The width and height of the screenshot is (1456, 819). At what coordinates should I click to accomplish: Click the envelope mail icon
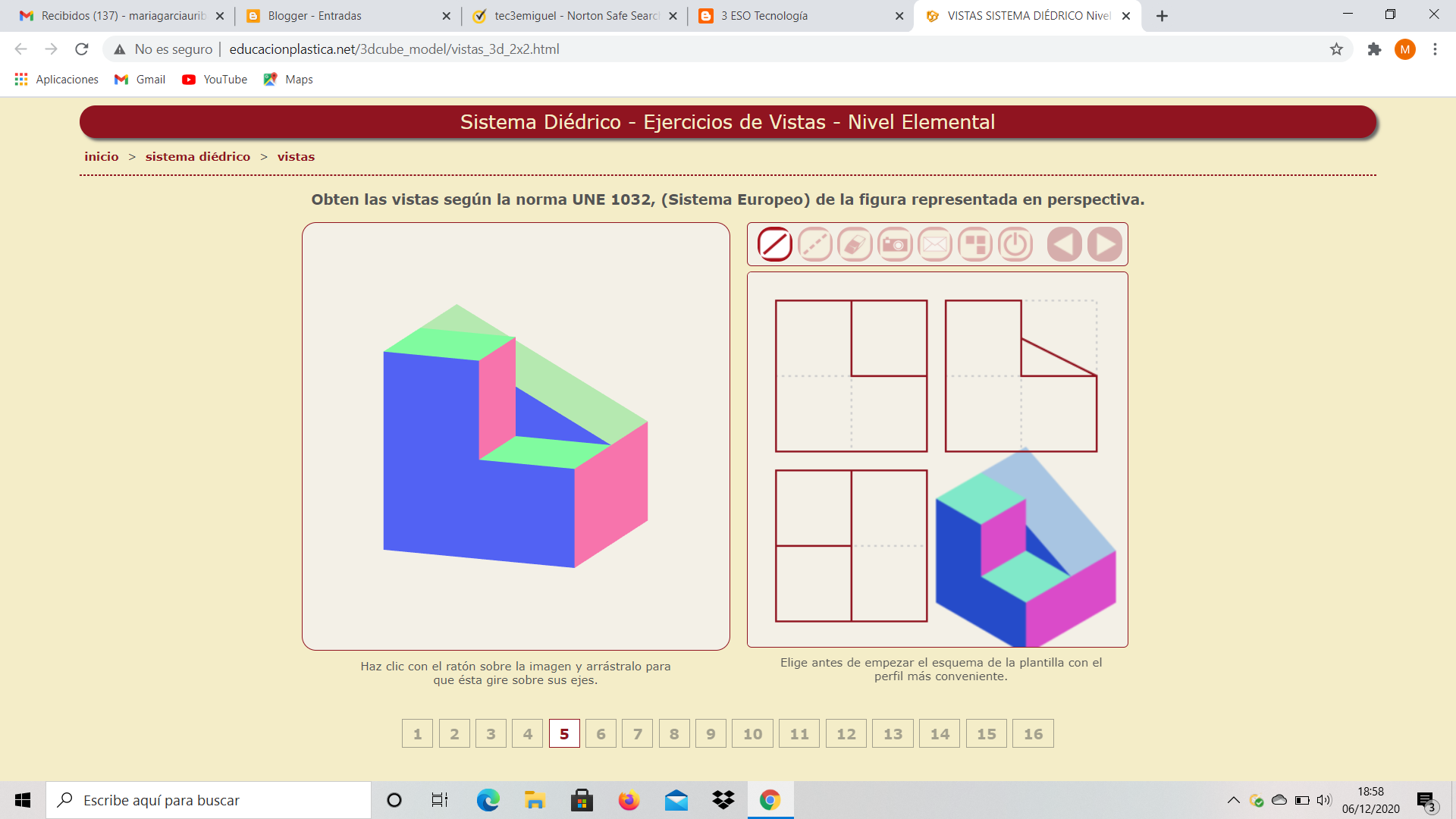[935, 245]
